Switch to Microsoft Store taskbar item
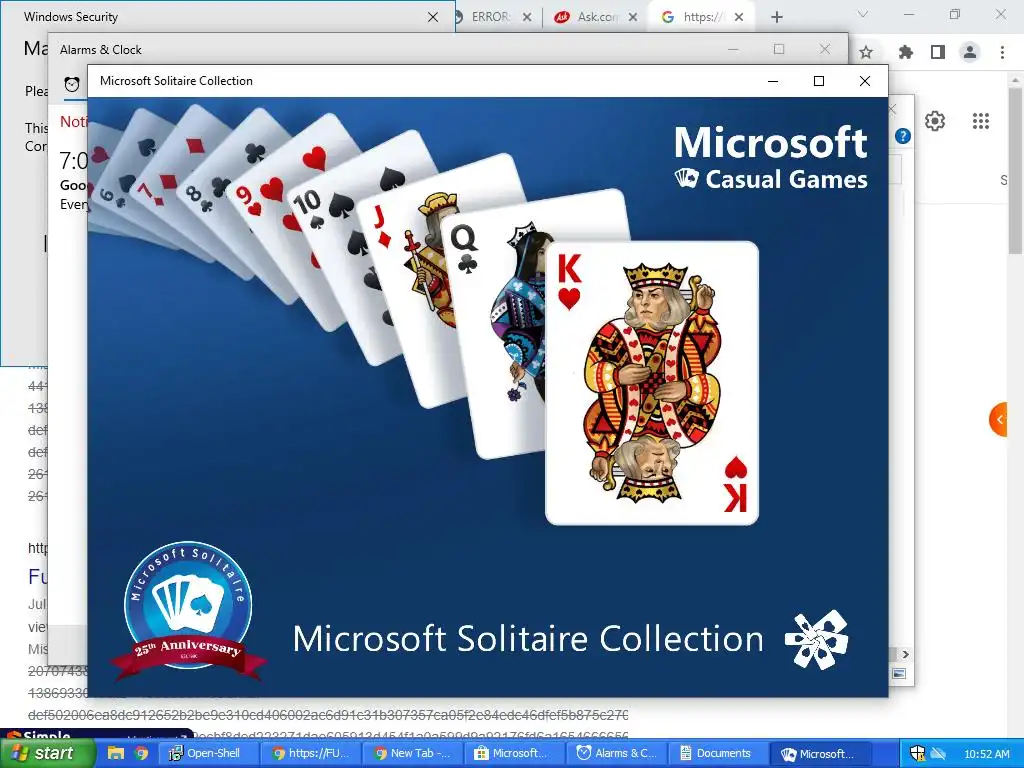This screenshot has width=1024, height=768. (514, 753)
